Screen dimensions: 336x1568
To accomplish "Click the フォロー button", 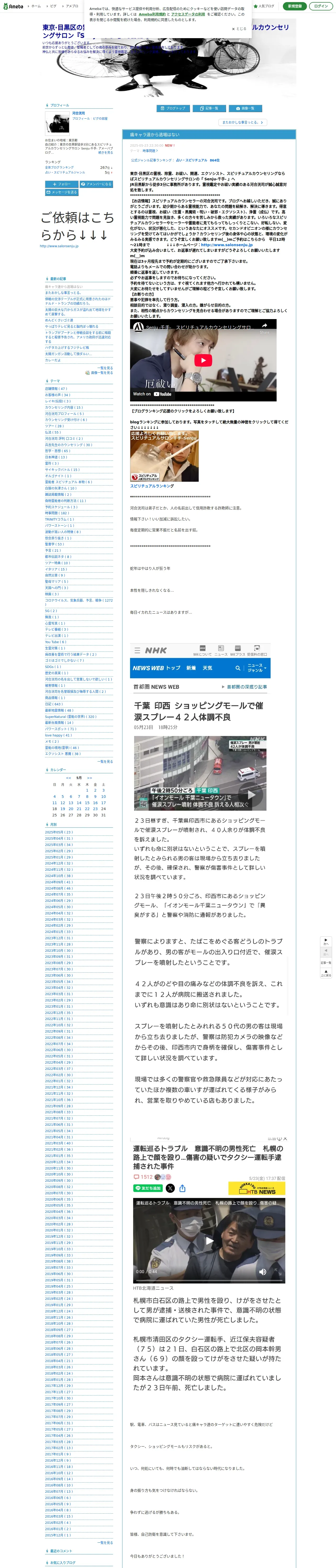I will [61, 184].
